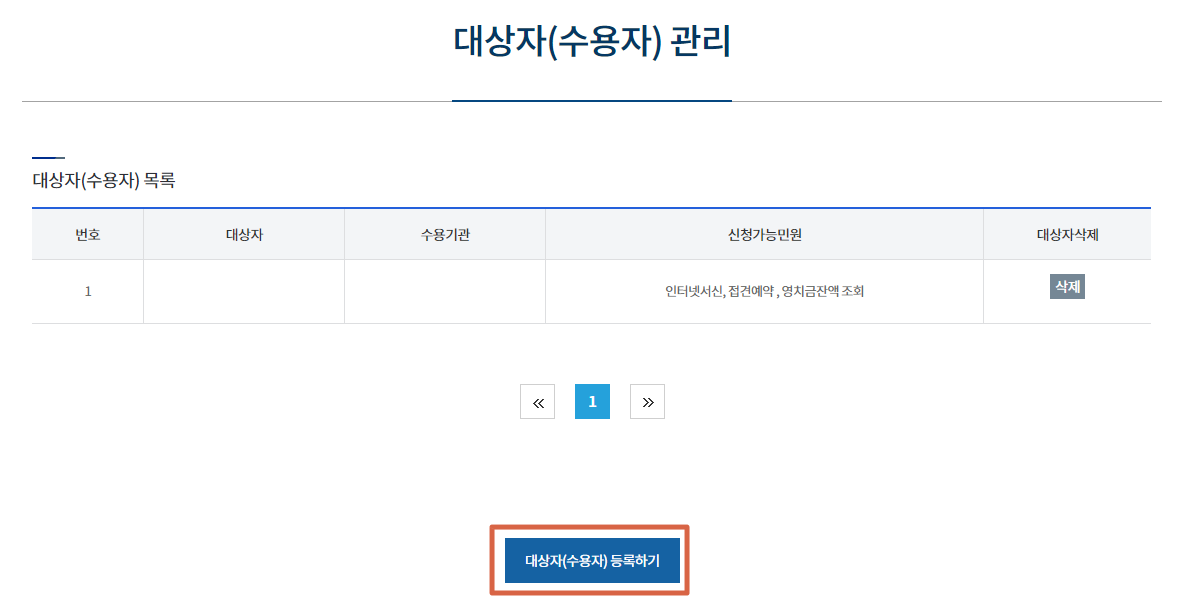Select row number 1 in the 번호 column

[x=88, y=292]
